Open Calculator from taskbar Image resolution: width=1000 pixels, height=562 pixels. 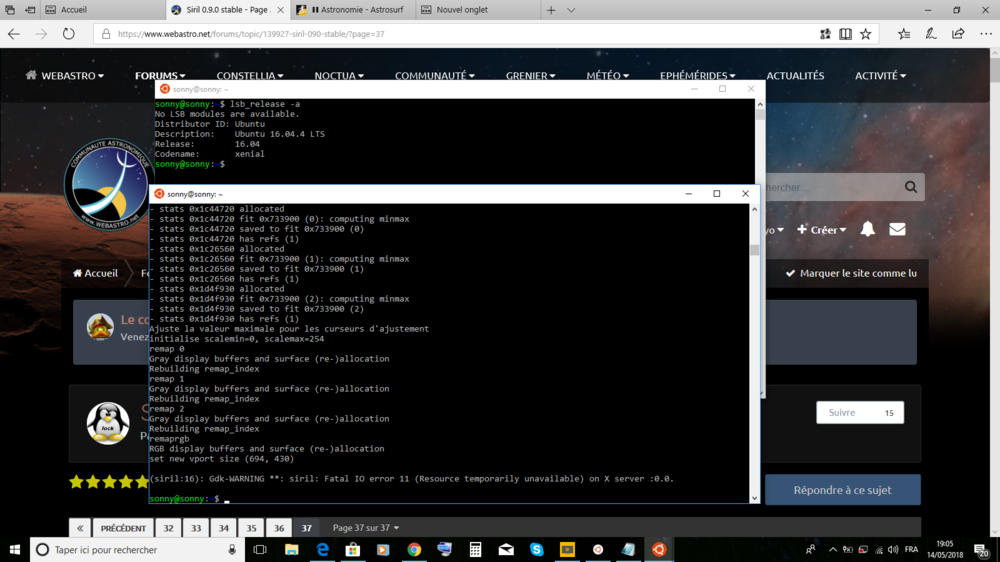[475, 549]
